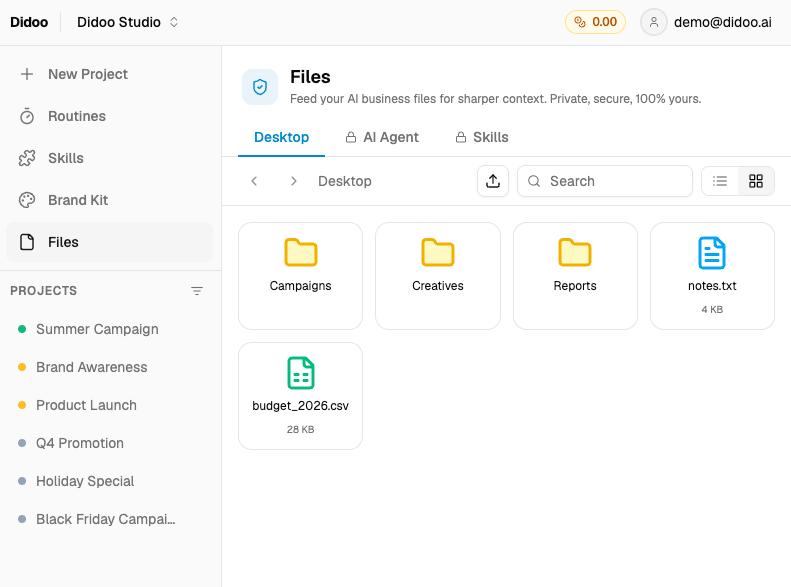Open the locked Skills tab

[x=482, y=137]
